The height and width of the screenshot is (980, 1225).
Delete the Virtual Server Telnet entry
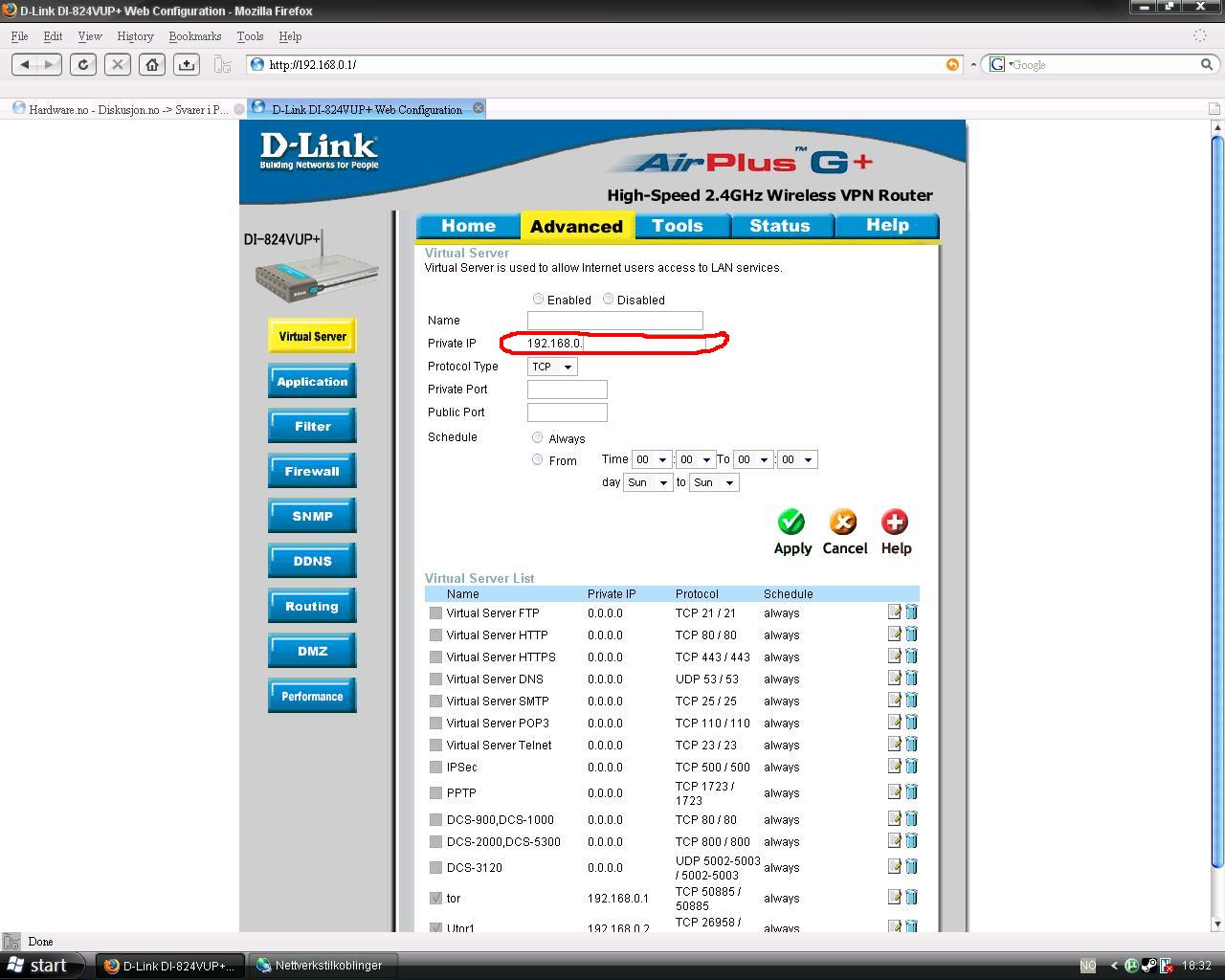pyautogui.click(x=911, y=744)
